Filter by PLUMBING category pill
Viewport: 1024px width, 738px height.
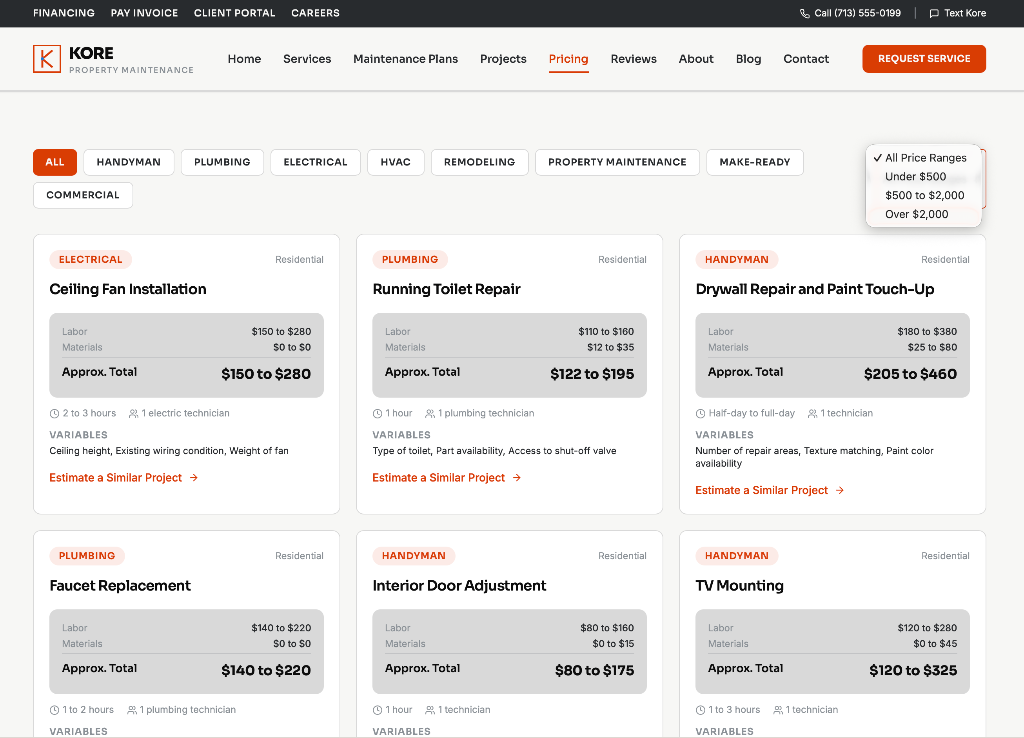pyautogui.click(x=222, y=162)
